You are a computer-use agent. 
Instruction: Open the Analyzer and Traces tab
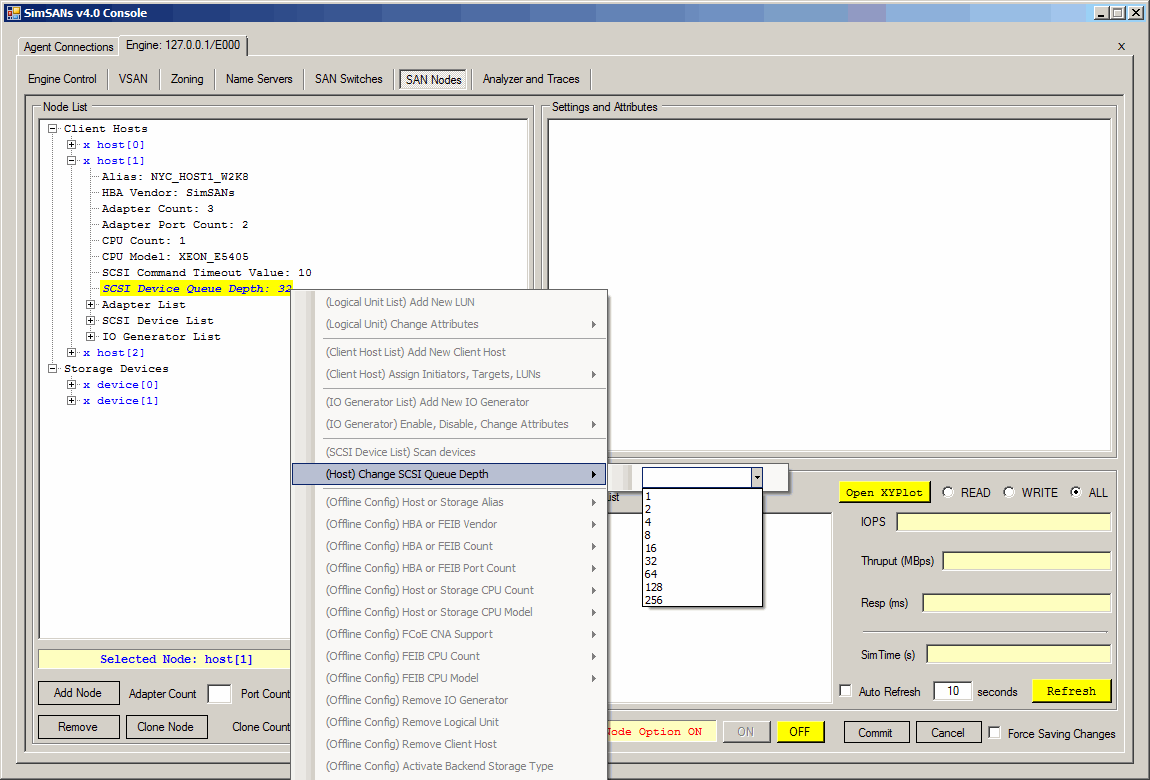click(x=530, y=79)
